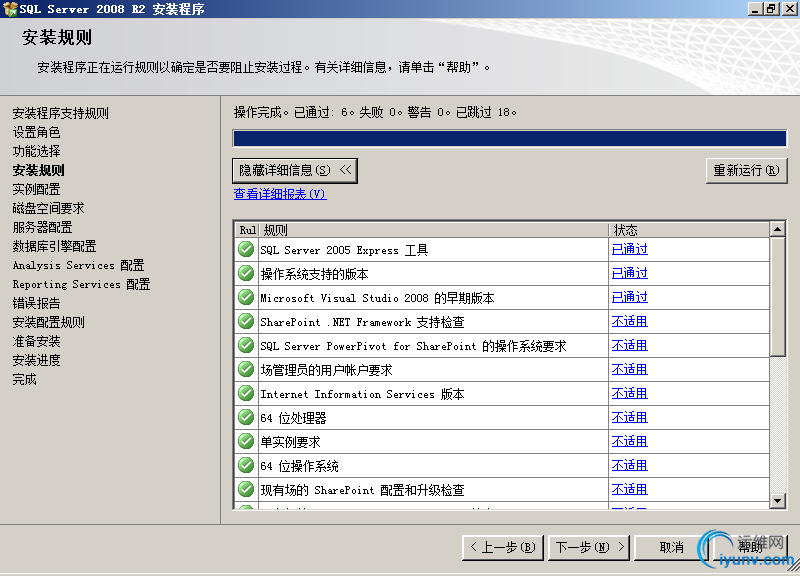The width and height of the screenshot is (800, 576).
Task: Open the 查看详细报表(V) link
Action: click(x=280, y=194)
